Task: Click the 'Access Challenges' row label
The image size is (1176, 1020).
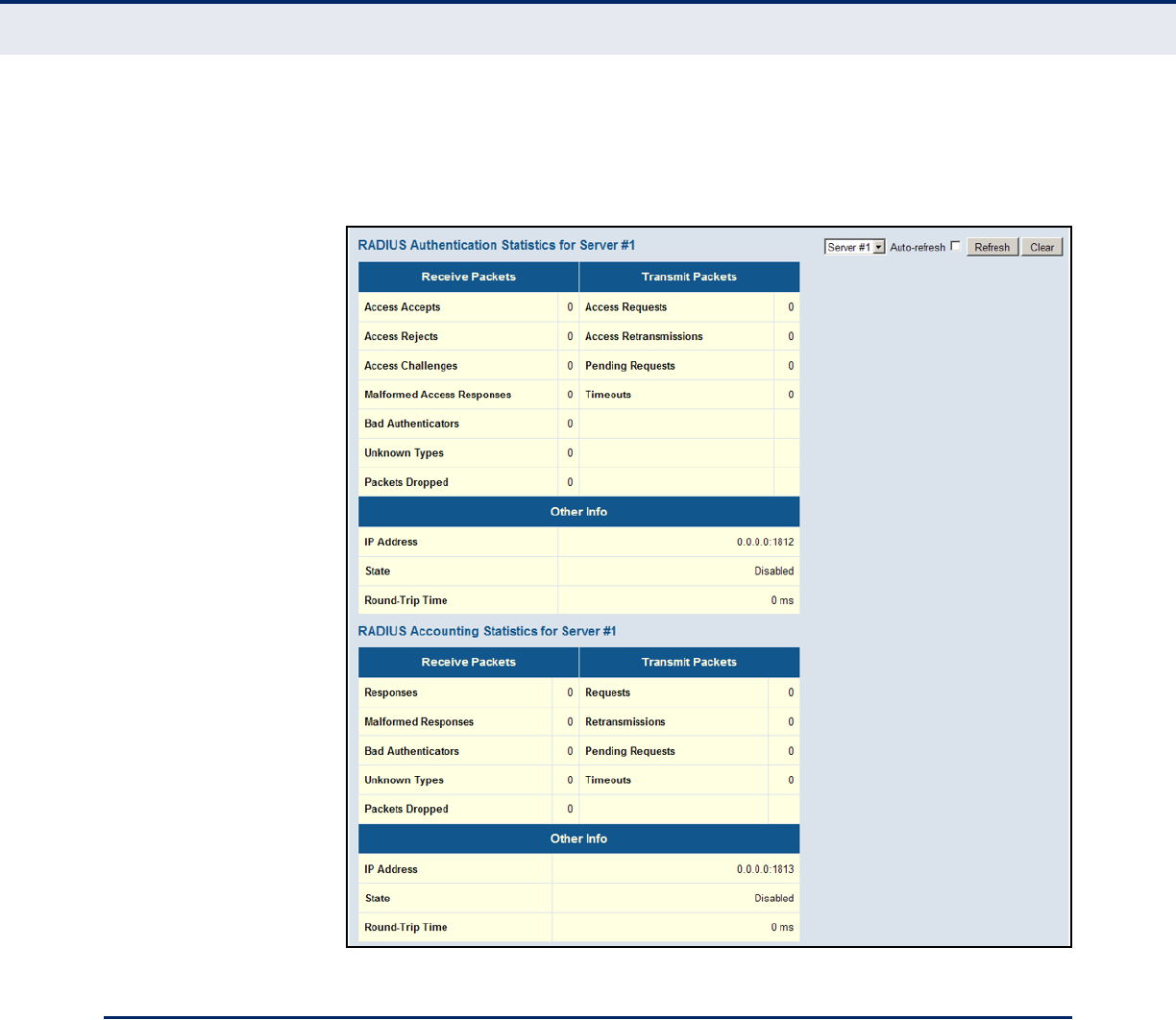Action: coord(410,366)
